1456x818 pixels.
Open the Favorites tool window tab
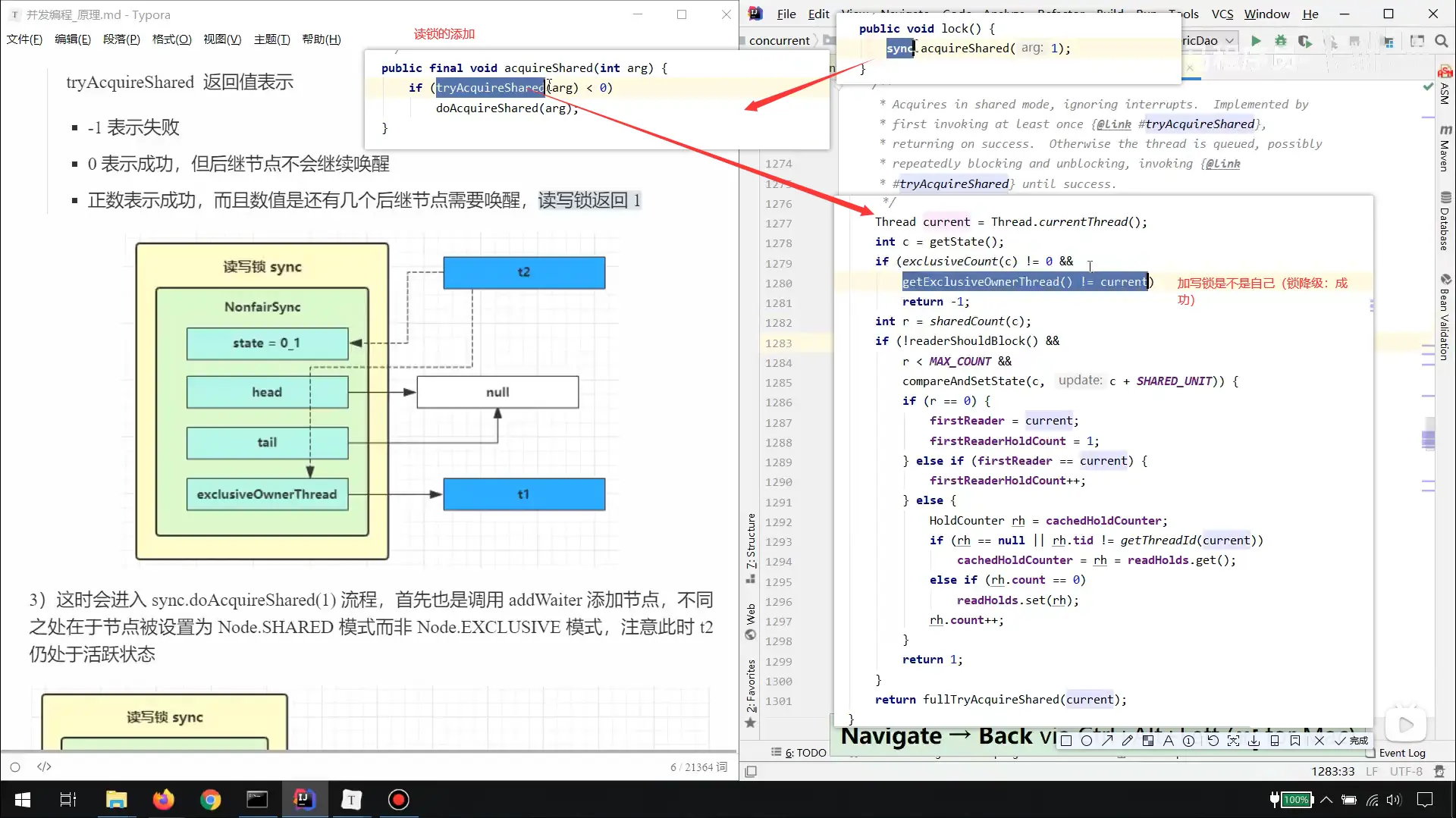coord(751,693)
